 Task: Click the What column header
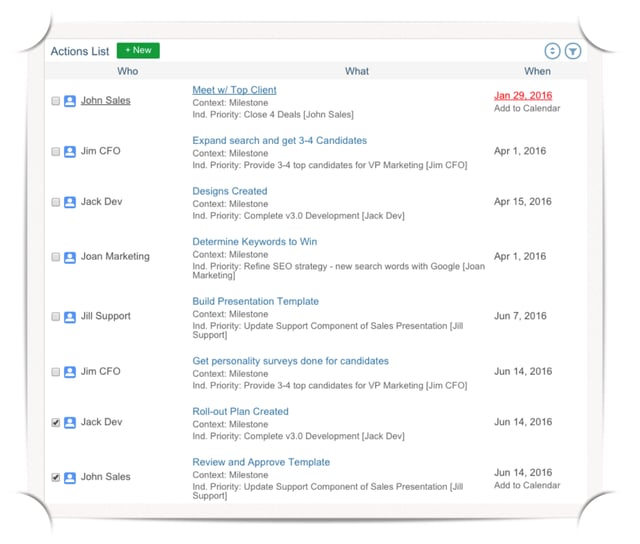click(x=357, y=71)
